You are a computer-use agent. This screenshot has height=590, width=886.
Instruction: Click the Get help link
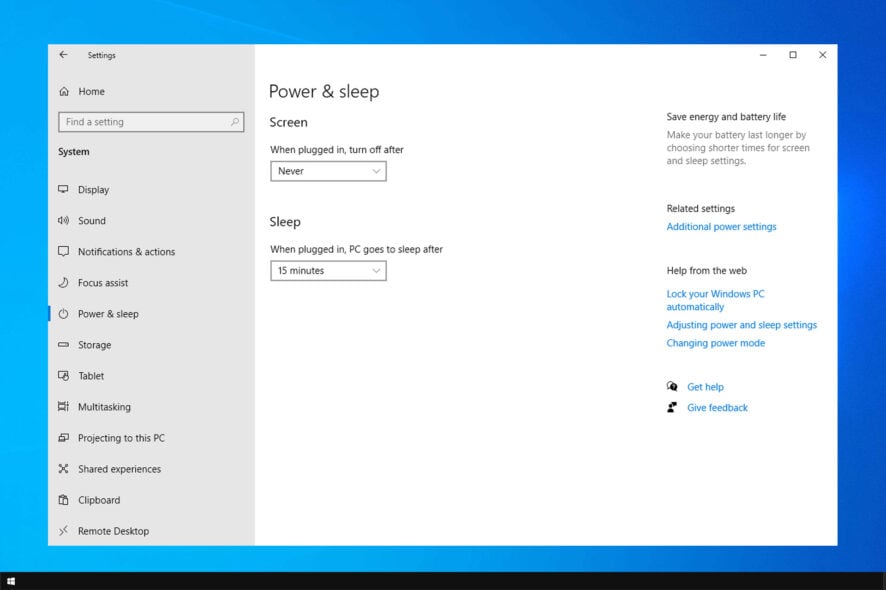click(705, 387)
